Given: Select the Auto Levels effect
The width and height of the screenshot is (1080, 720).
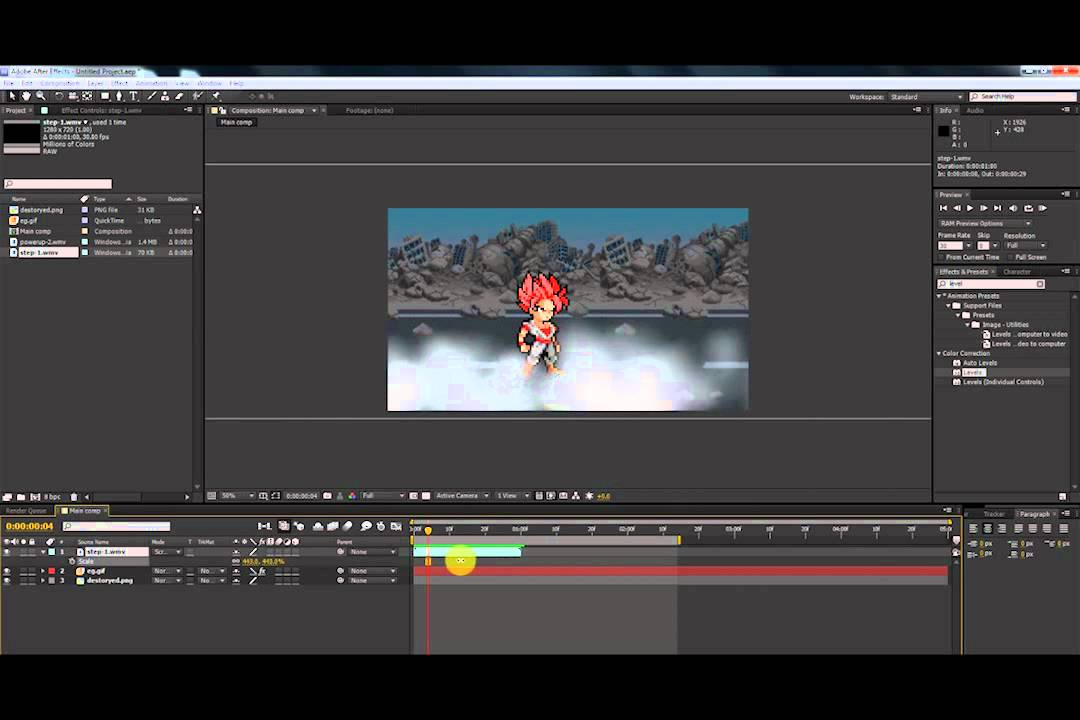Looking at the screenshot, I should tap(979, 363).
